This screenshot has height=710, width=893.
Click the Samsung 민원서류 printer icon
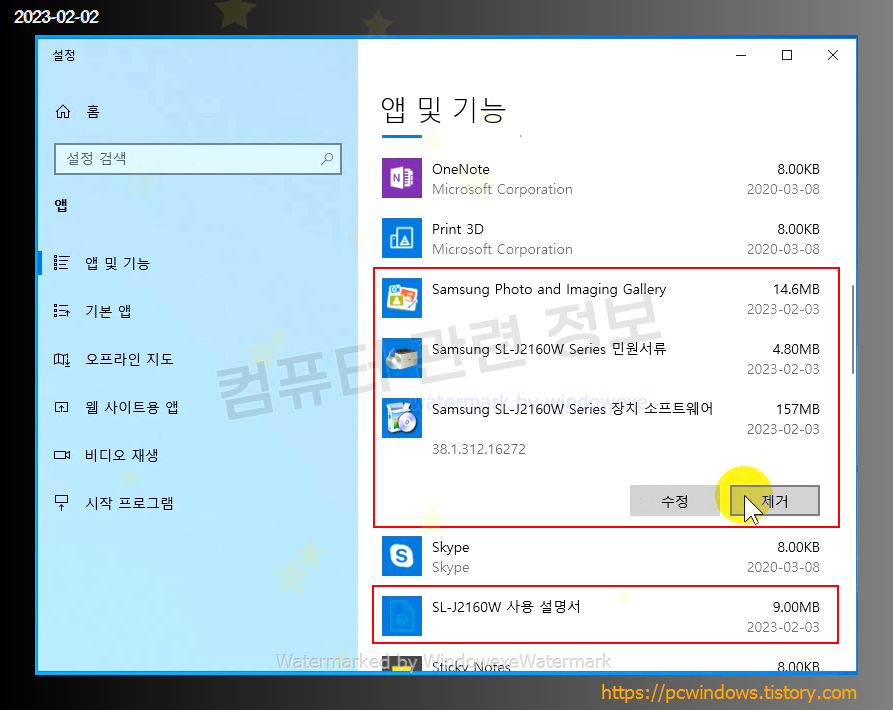pos(402,358)
